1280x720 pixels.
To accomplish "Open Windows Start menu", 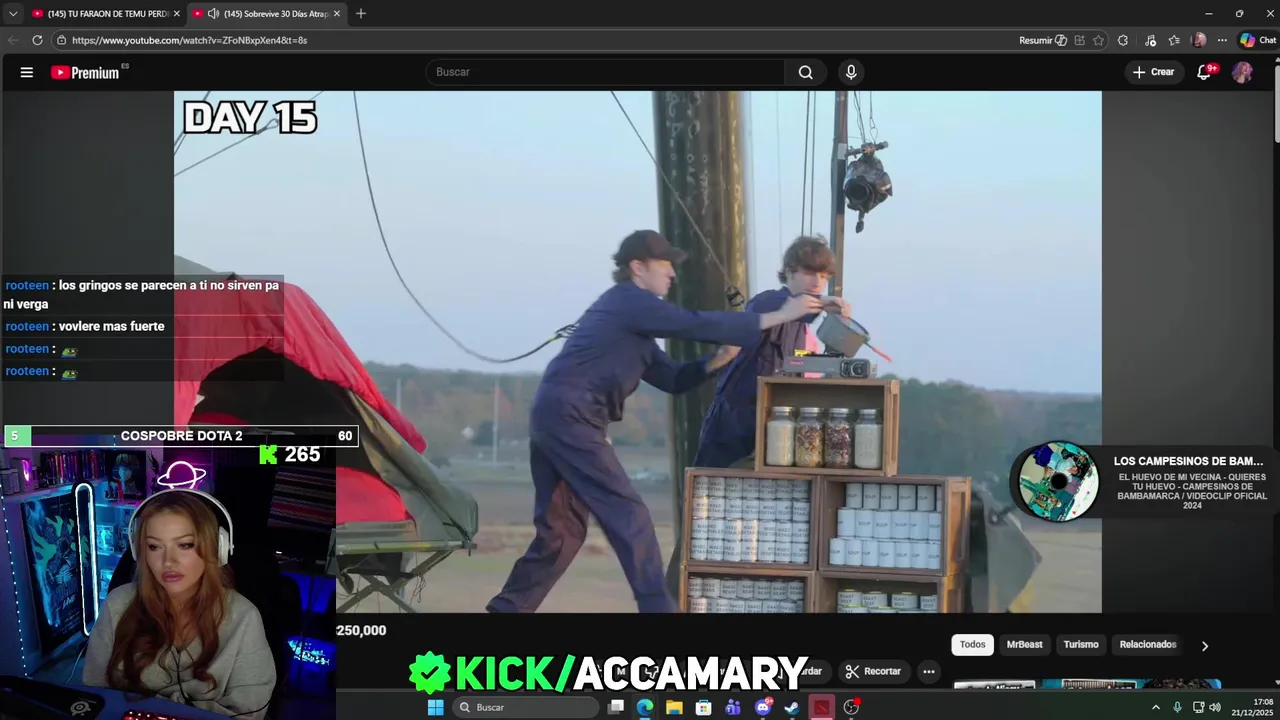I will point(436,707).
